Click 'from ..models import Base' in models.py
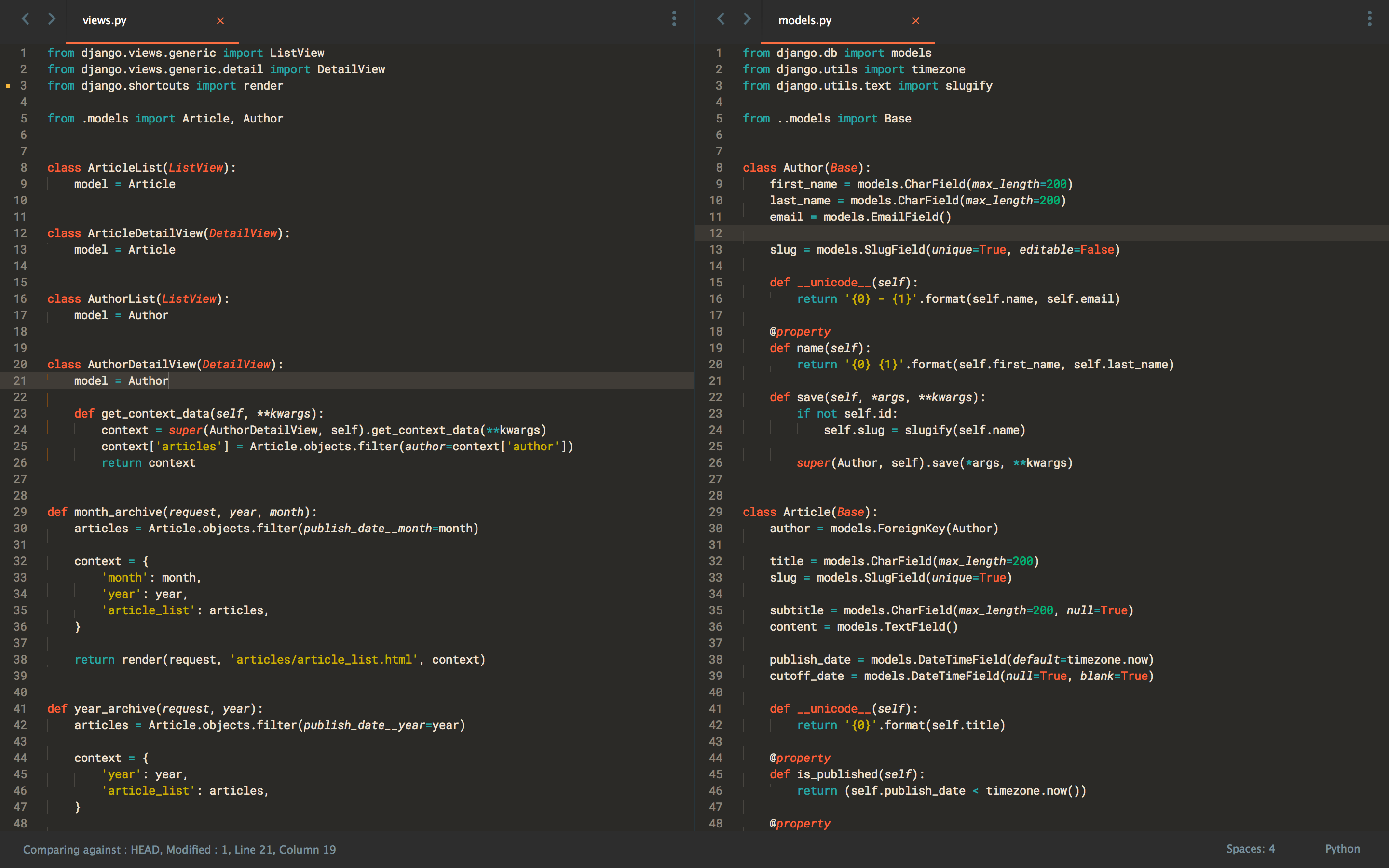The height and width of the screenshot is (868, 1389). click(x=827, y=118)
